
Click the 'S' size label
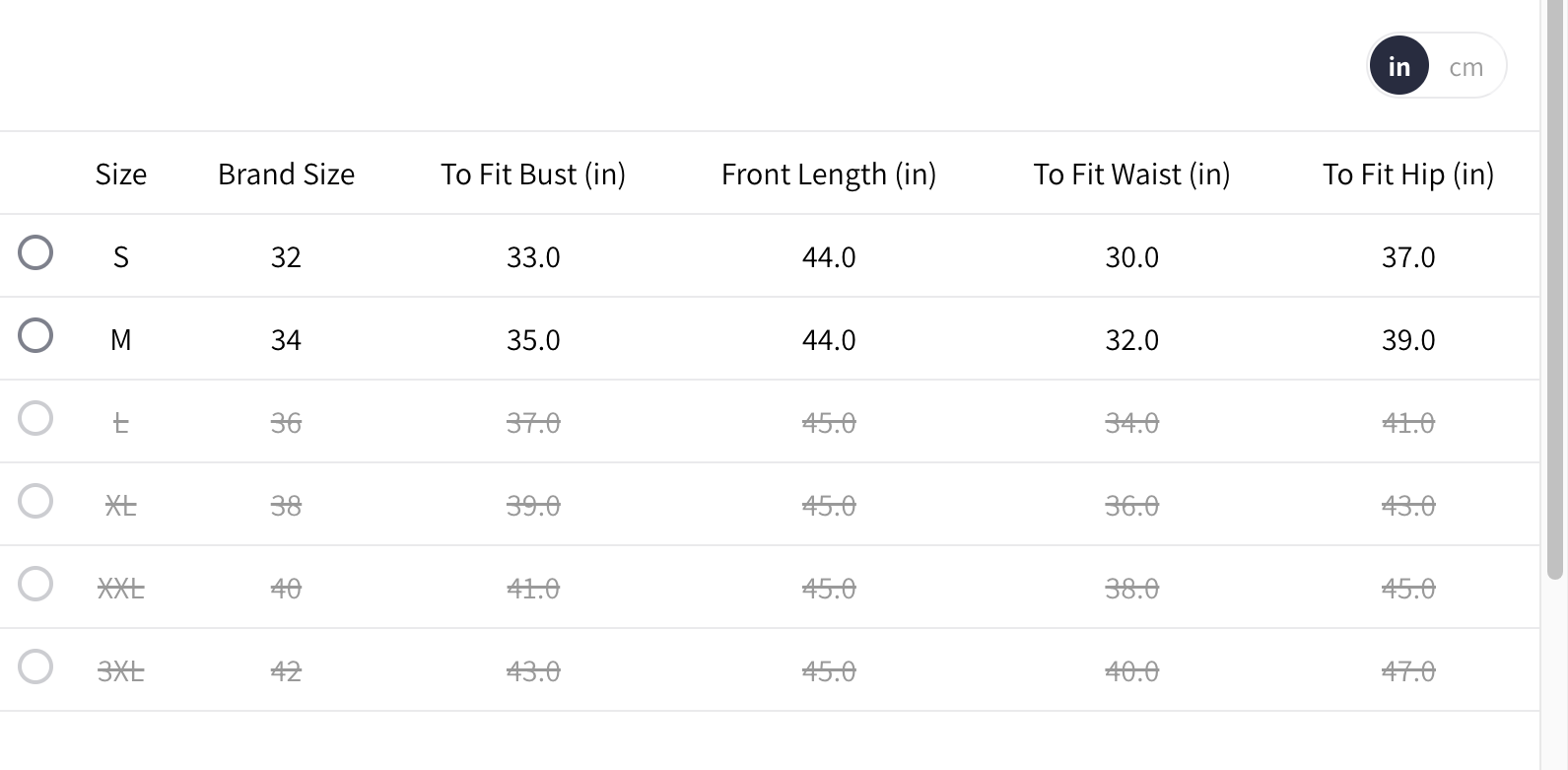pyautogui.click(x=121, y=257)
